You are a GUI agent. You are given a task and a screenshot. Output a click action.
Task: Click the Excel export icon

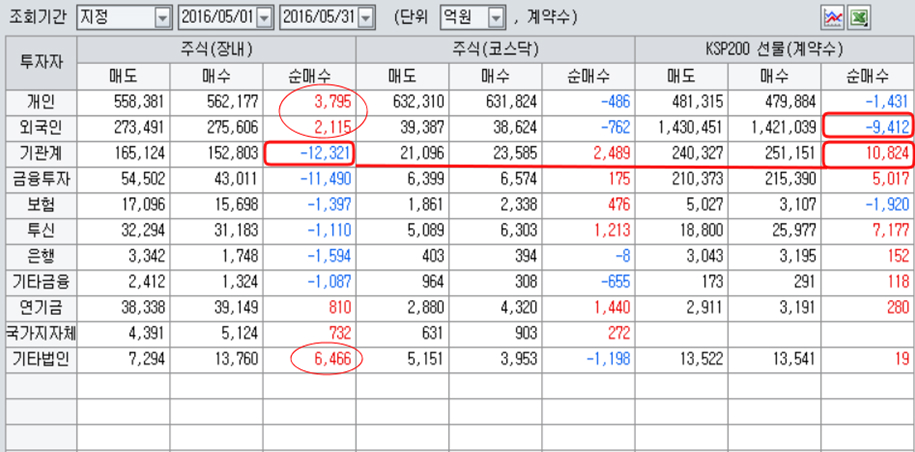coord(859,17)
